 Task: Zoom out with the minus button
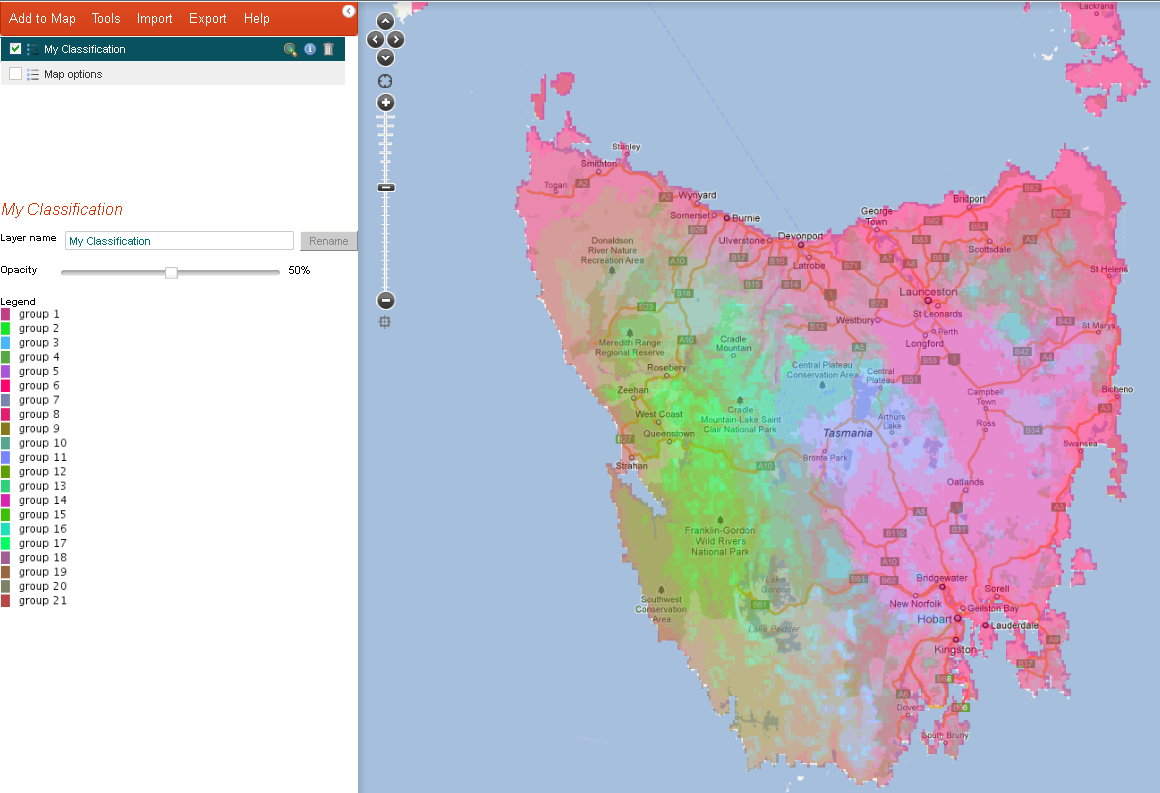click(385, 300)
